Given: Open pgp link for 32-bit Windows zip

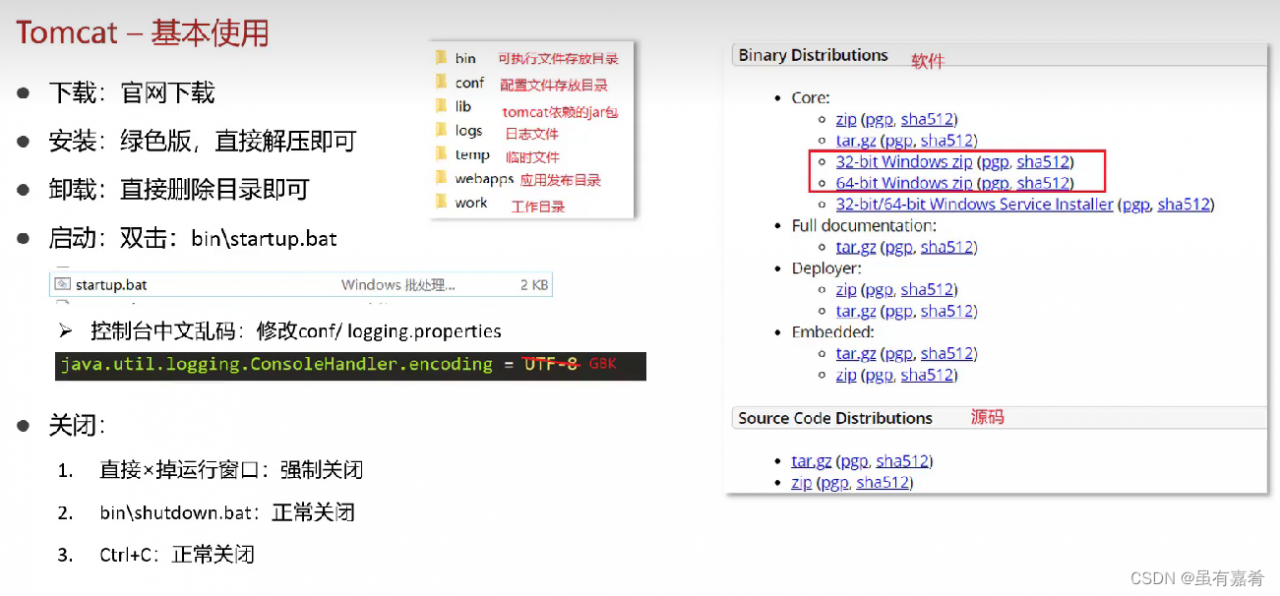Looking at the screenshot, I should coord(995,161).
